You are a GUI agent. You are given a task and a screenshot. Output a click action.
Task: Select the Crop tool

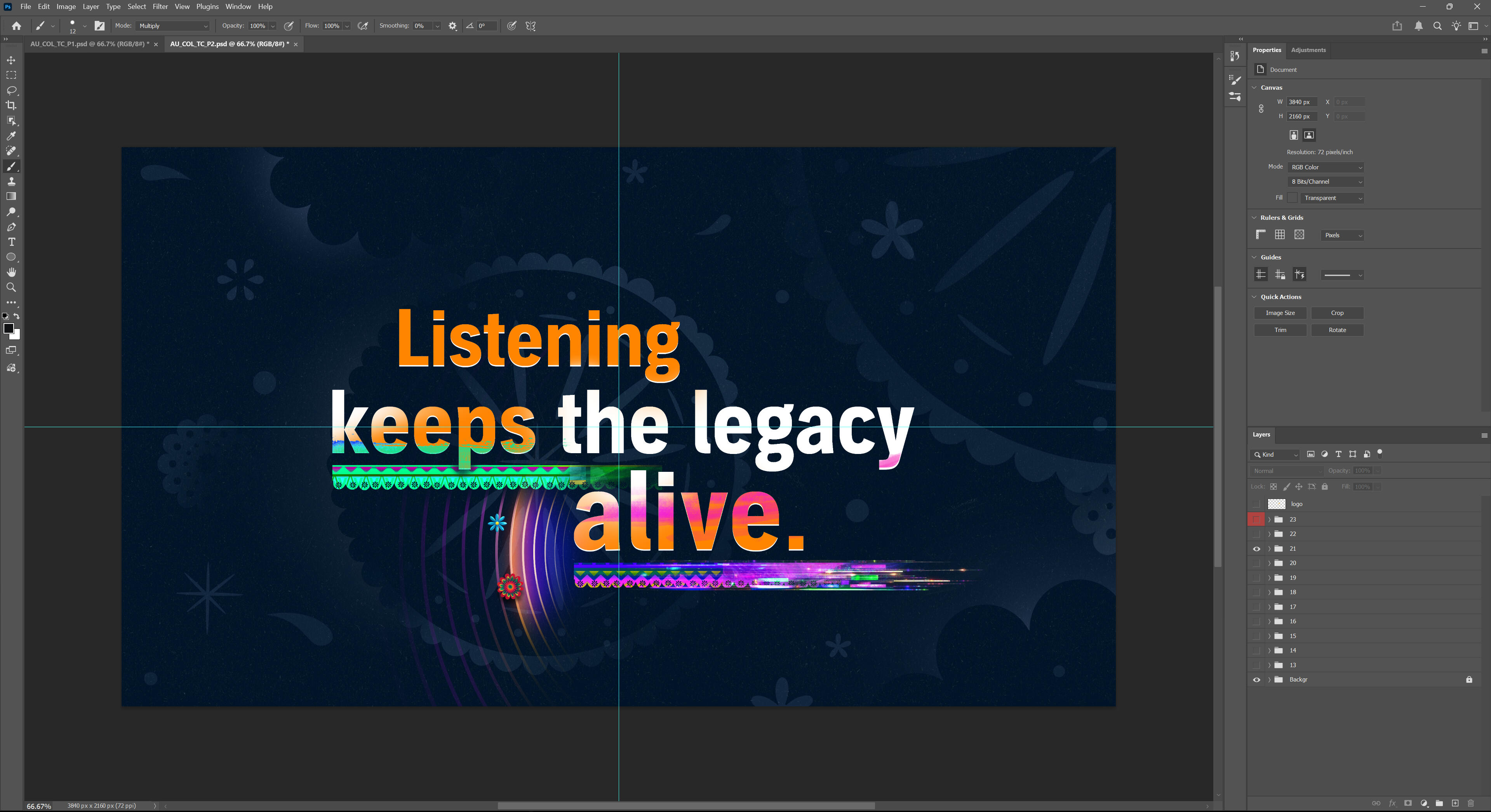11,105
